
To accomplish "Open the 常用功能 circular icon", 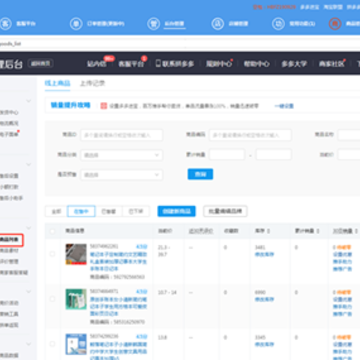I will (x=278, y=24).
